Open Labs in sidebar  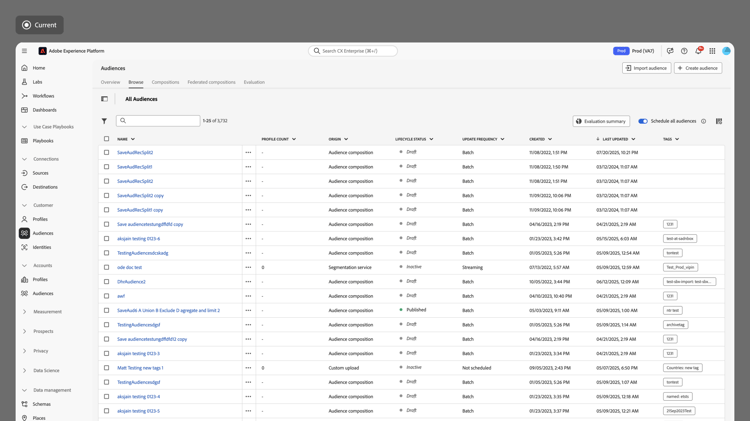coord(37,82)
